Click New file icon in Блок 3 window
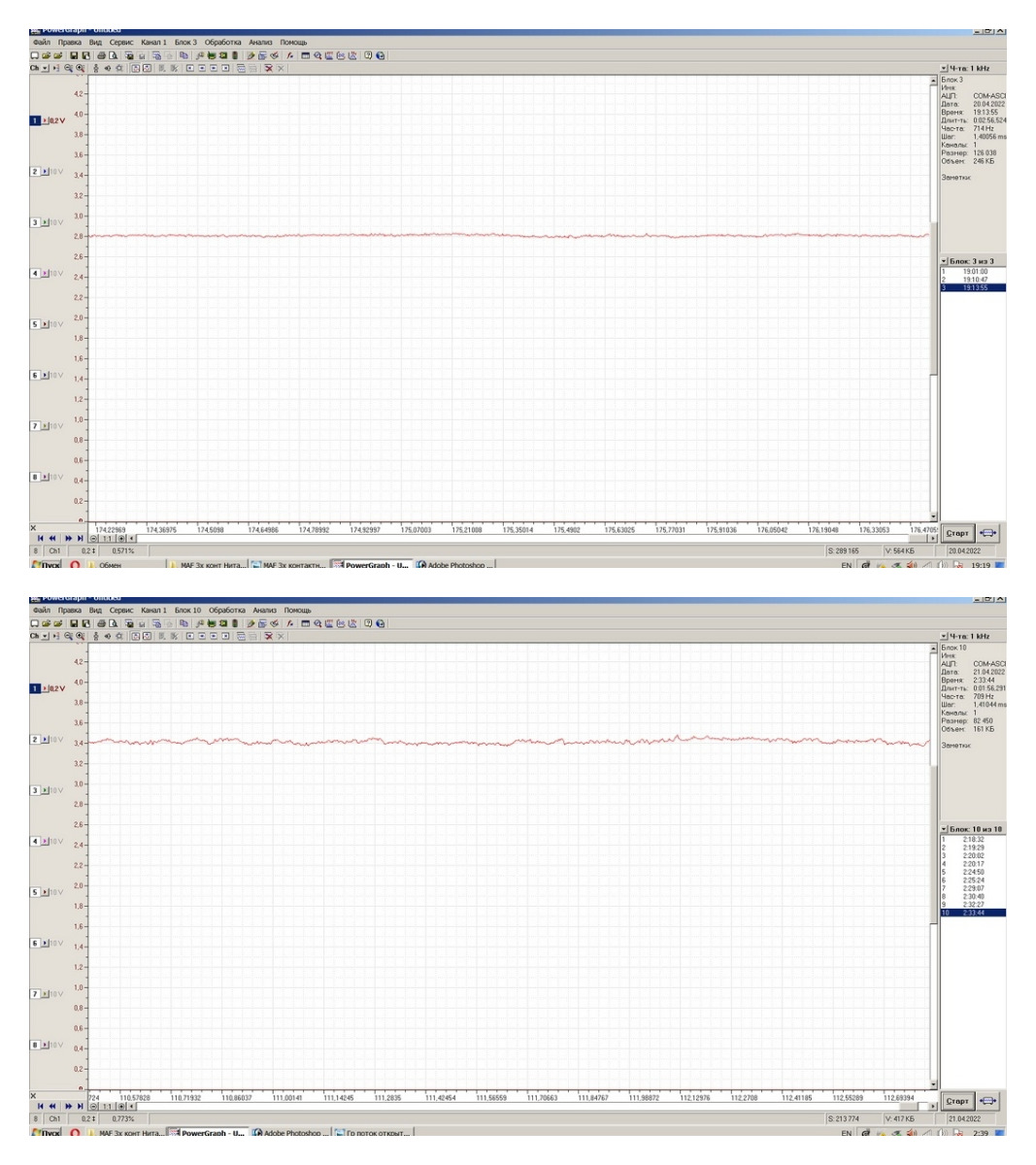The width and height of the screenshot is (1036, 1165). [x=35, y=55]
